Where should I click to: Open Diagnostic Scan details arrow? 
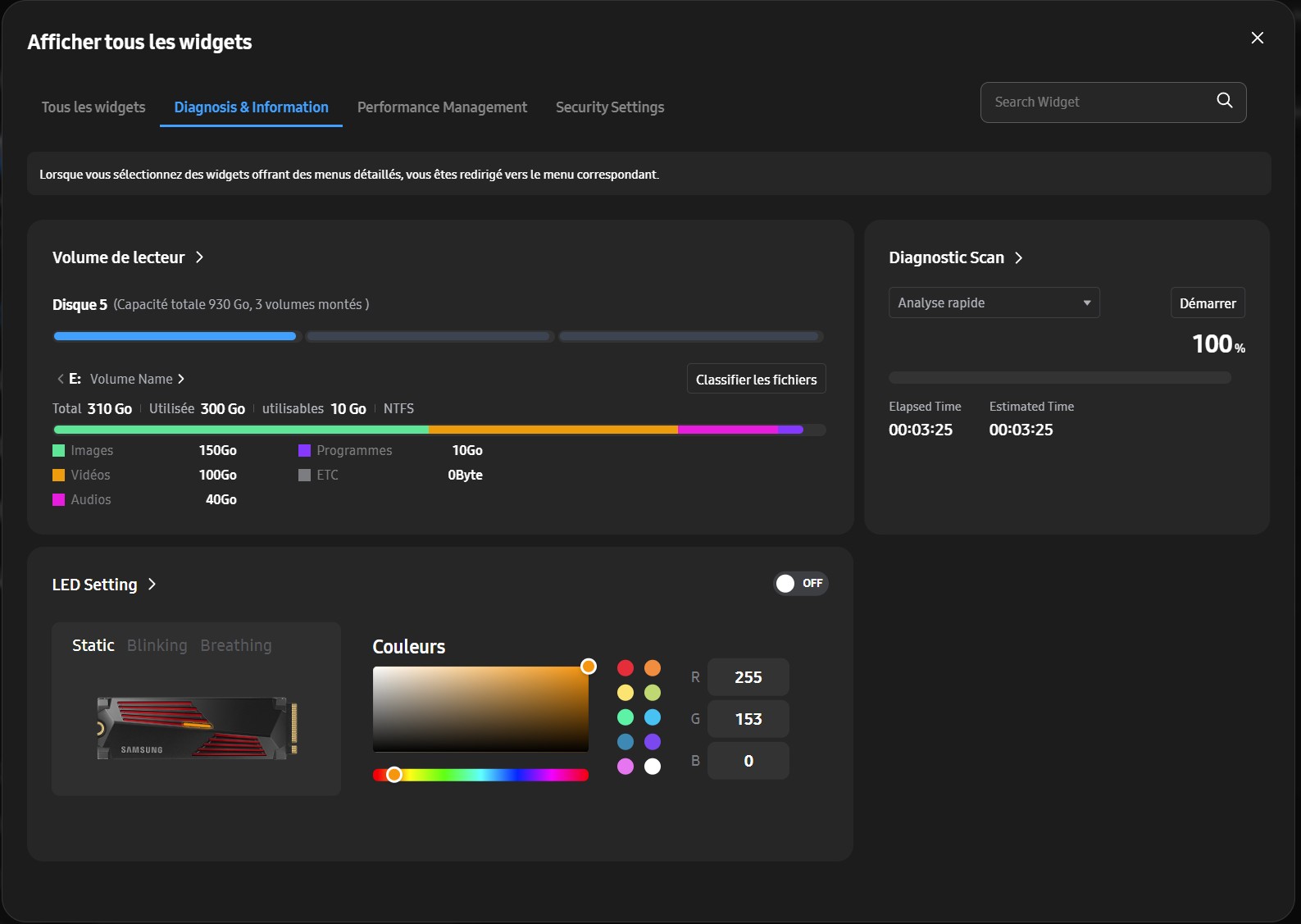pos(1018,258)
